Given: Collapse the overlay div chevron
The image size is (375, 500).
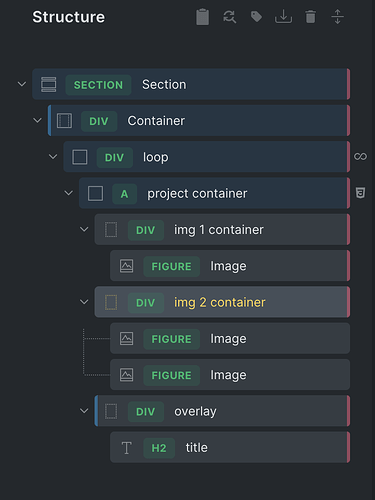Looking at the screenshot, I should pyautogui.click(x=84, y=411).
